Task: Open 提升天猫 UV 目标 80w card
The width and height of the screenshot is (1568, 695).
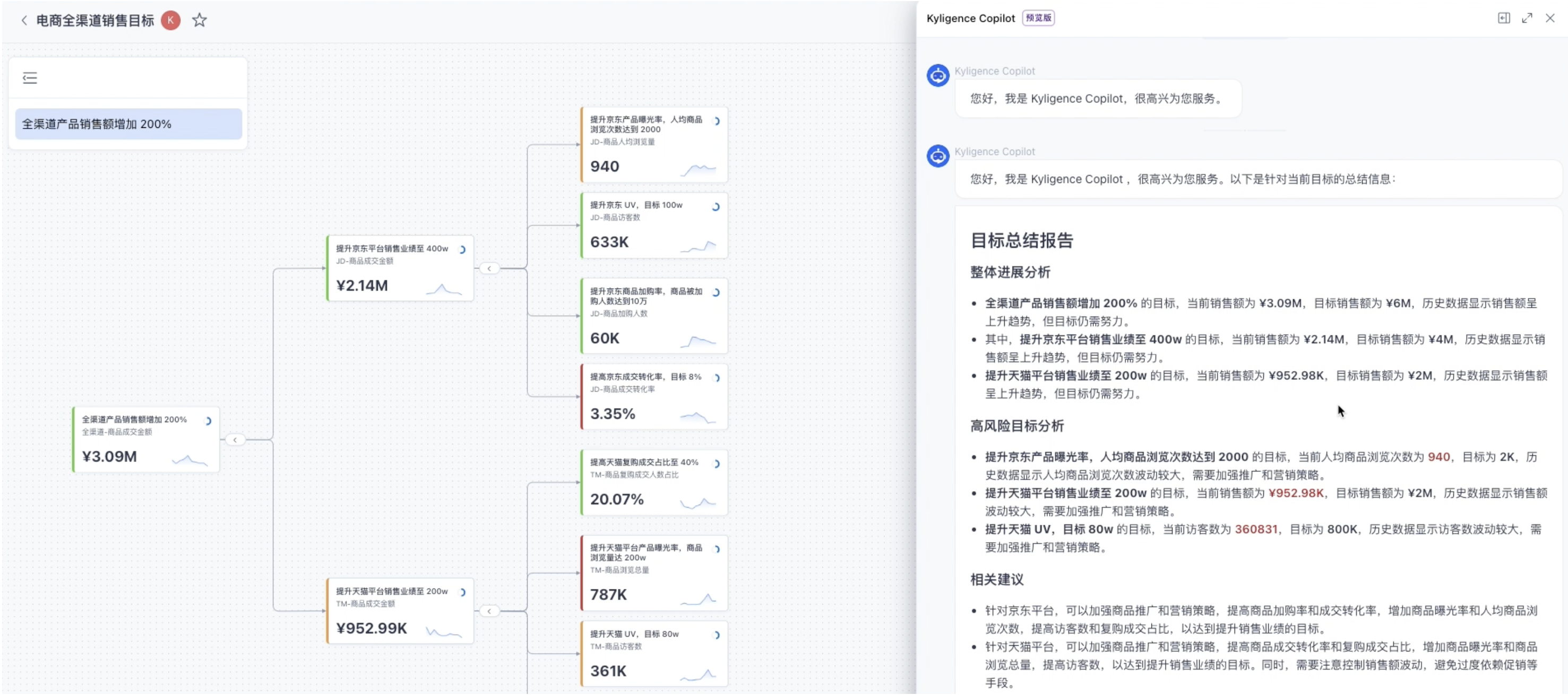Action: pos(654,654)
